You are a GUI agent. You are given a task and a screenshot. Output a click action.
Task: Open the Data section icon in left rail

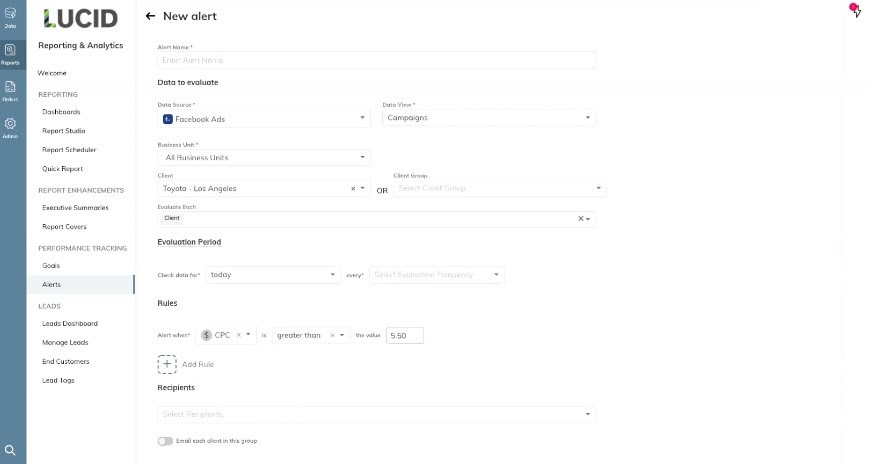tap(10, 17)
